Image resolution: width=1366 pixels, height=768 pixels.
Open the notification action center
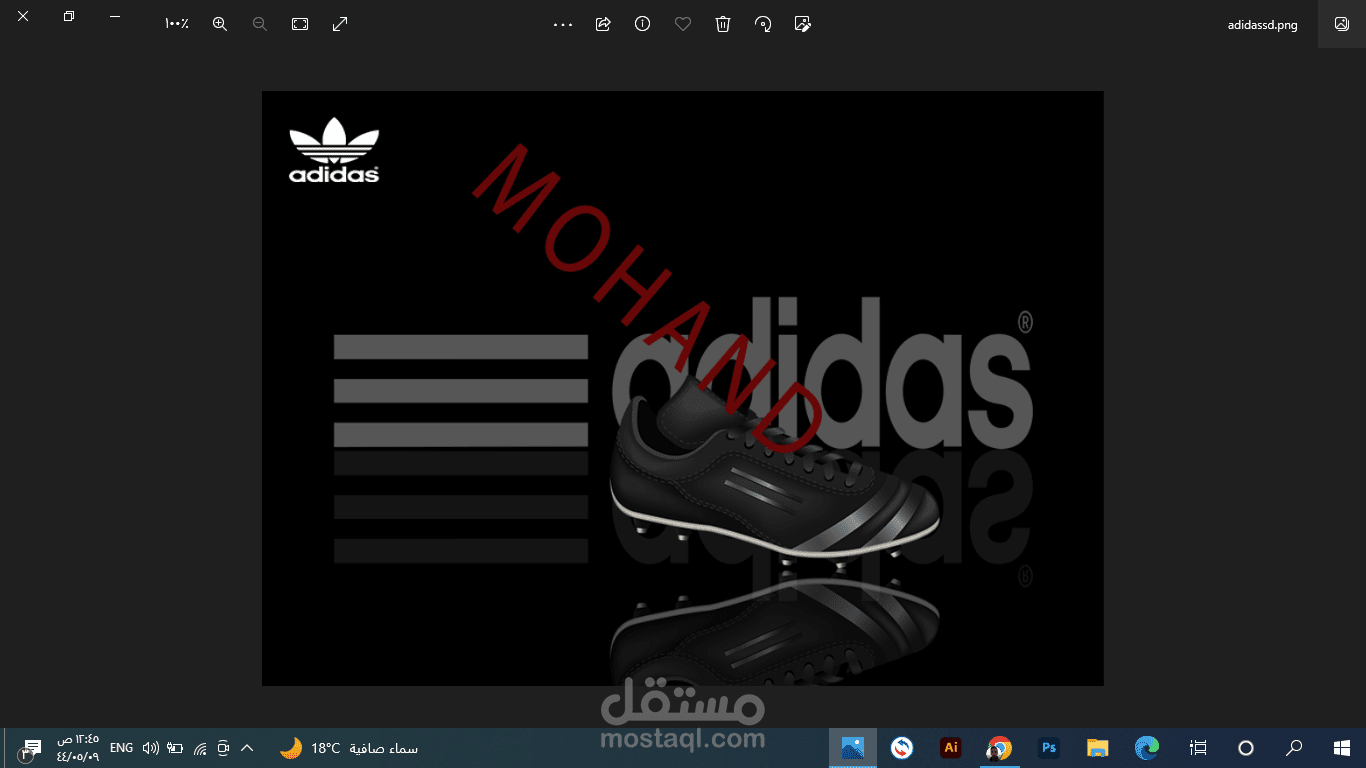click(30, 748)
